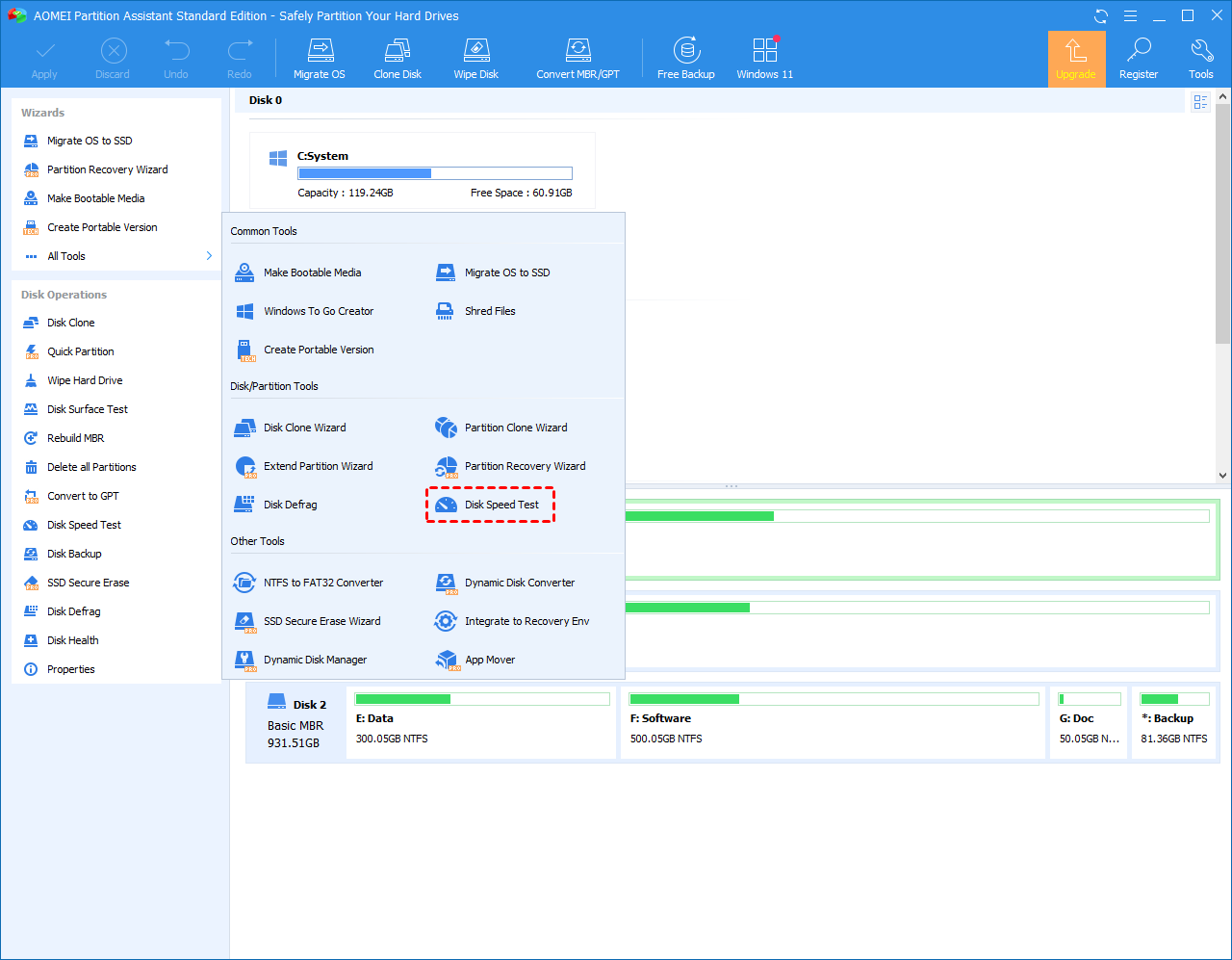The height and width of the screenshot is (960, 1232).
Task: Click the E: Data partition usage bar
Action: (482, 699)
